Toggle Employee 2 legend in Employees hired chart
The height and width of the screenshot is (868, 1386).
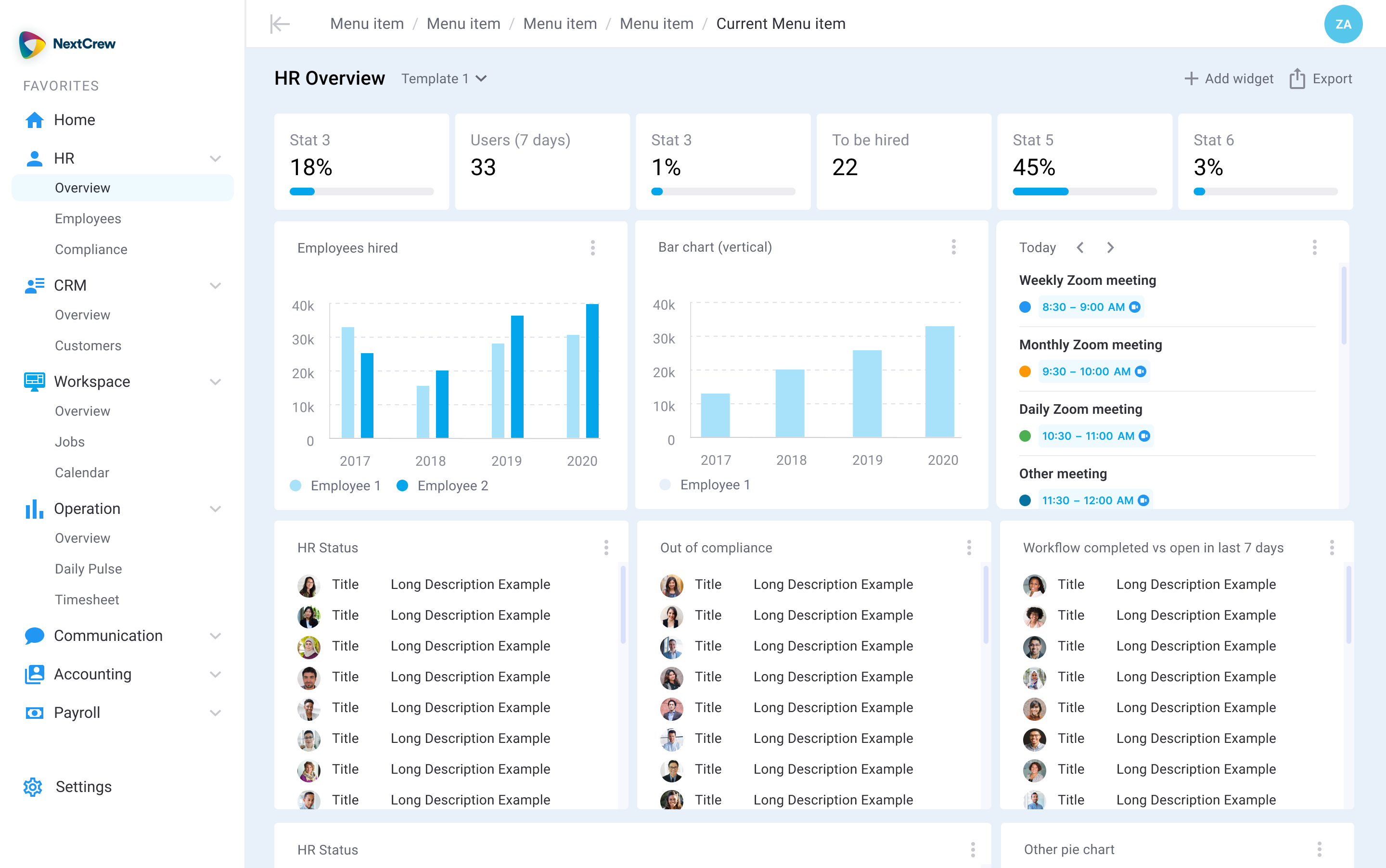(442, 485)
